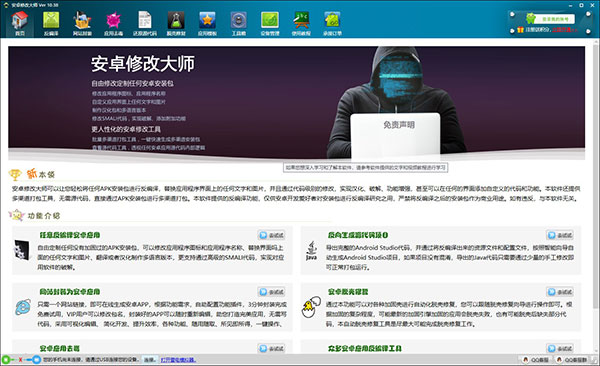
Task: Click the green login account button
Action: (555, 19)
